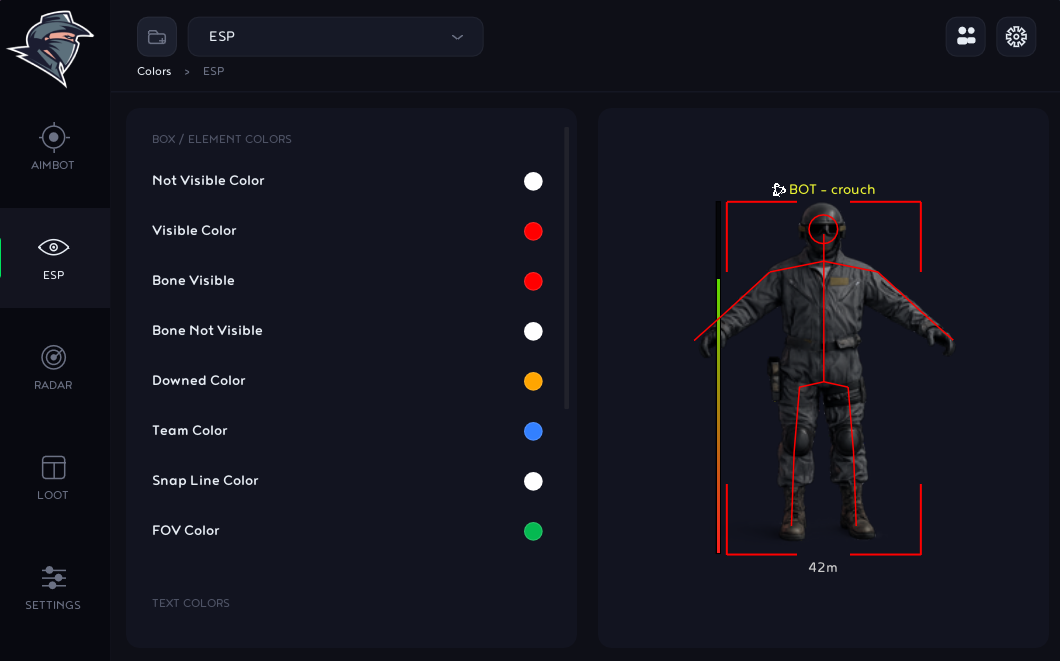Open the Radar section icon
The width and height of the screenshot is (1060, 661).
[53, 358]
